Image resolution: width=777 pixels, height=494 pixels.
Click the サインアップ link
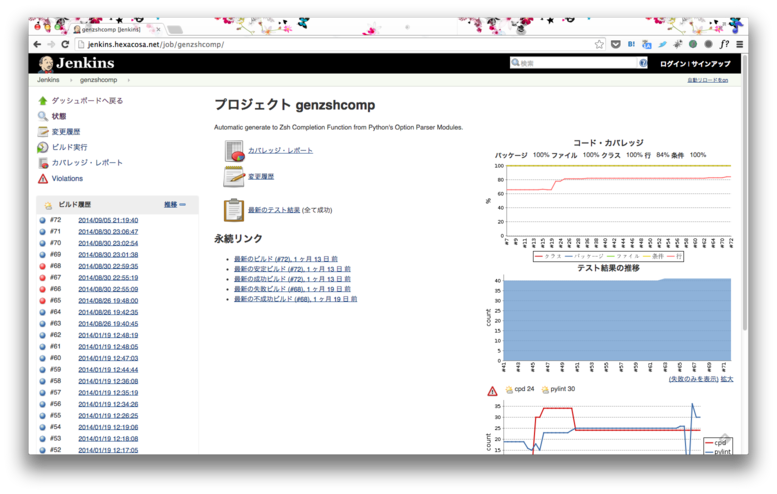pos(711,64)
